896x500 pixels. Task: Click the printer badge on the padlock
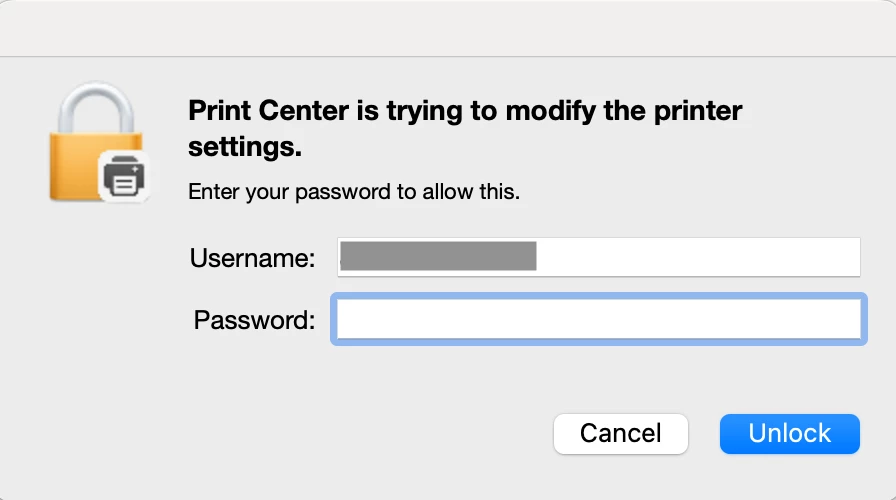click(124, 176)
